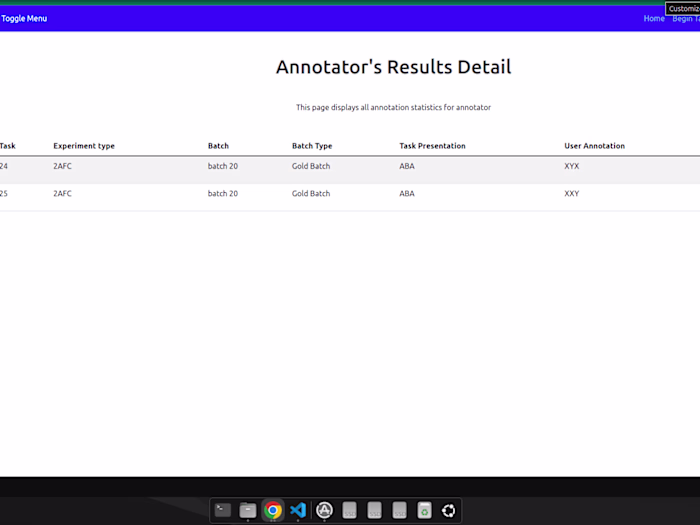Launch Visual Studio Code from dock
Viewport: 700px width, 525px height.
click(x=298, y=510)
